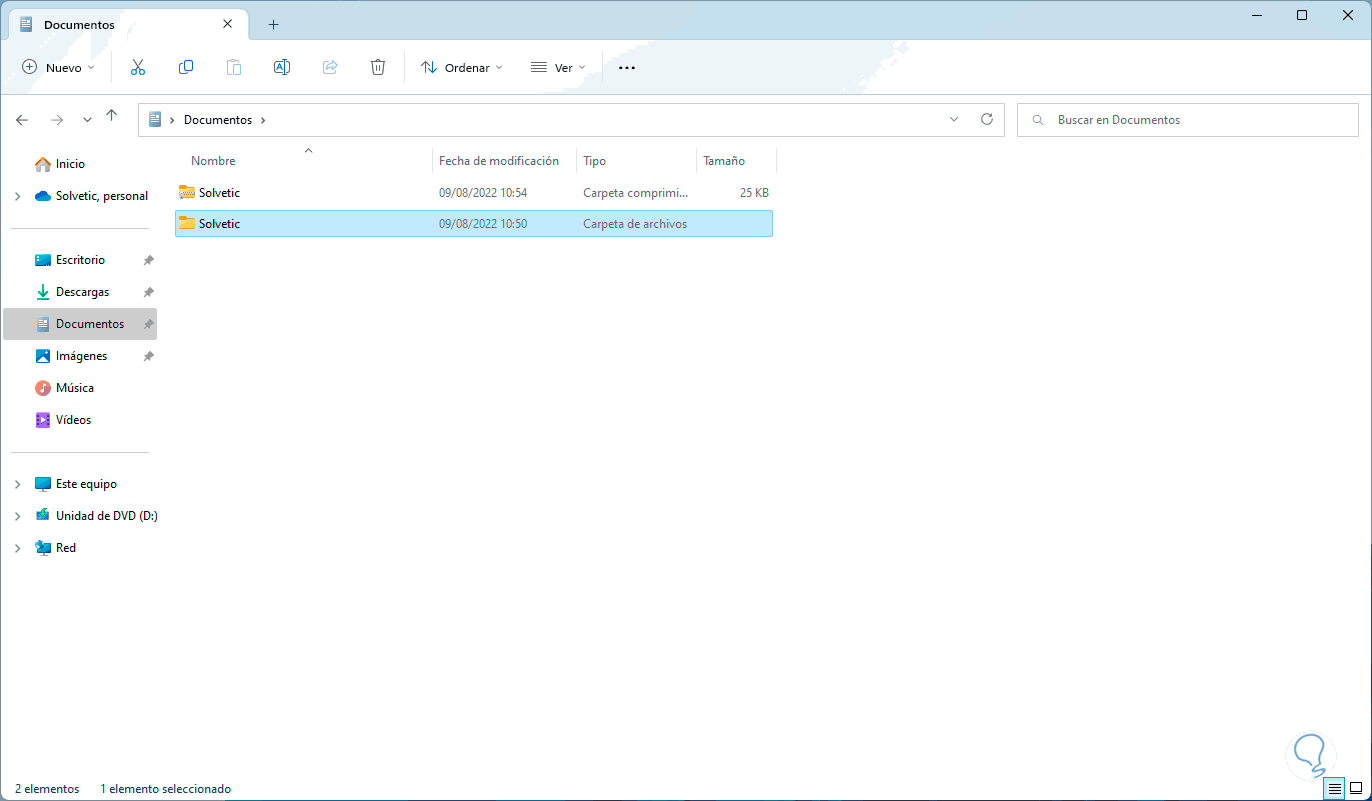Click the Cut scissors icon
Image resolution: width=1372 pixels, height=801 pixels.
[x=138, y=67]
